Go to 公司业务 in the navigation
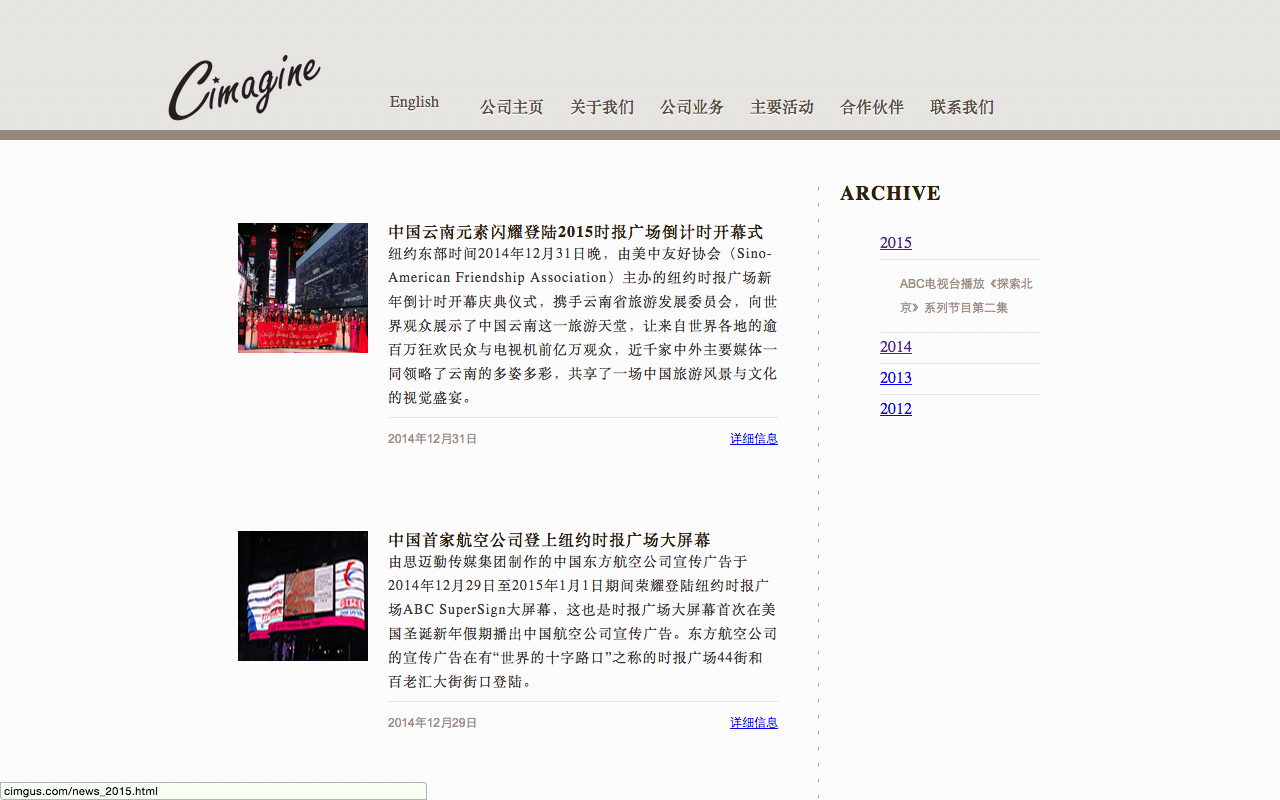The width and height of the screenshot is (1280, 800). pyautogui.click(x=692, y=107)
